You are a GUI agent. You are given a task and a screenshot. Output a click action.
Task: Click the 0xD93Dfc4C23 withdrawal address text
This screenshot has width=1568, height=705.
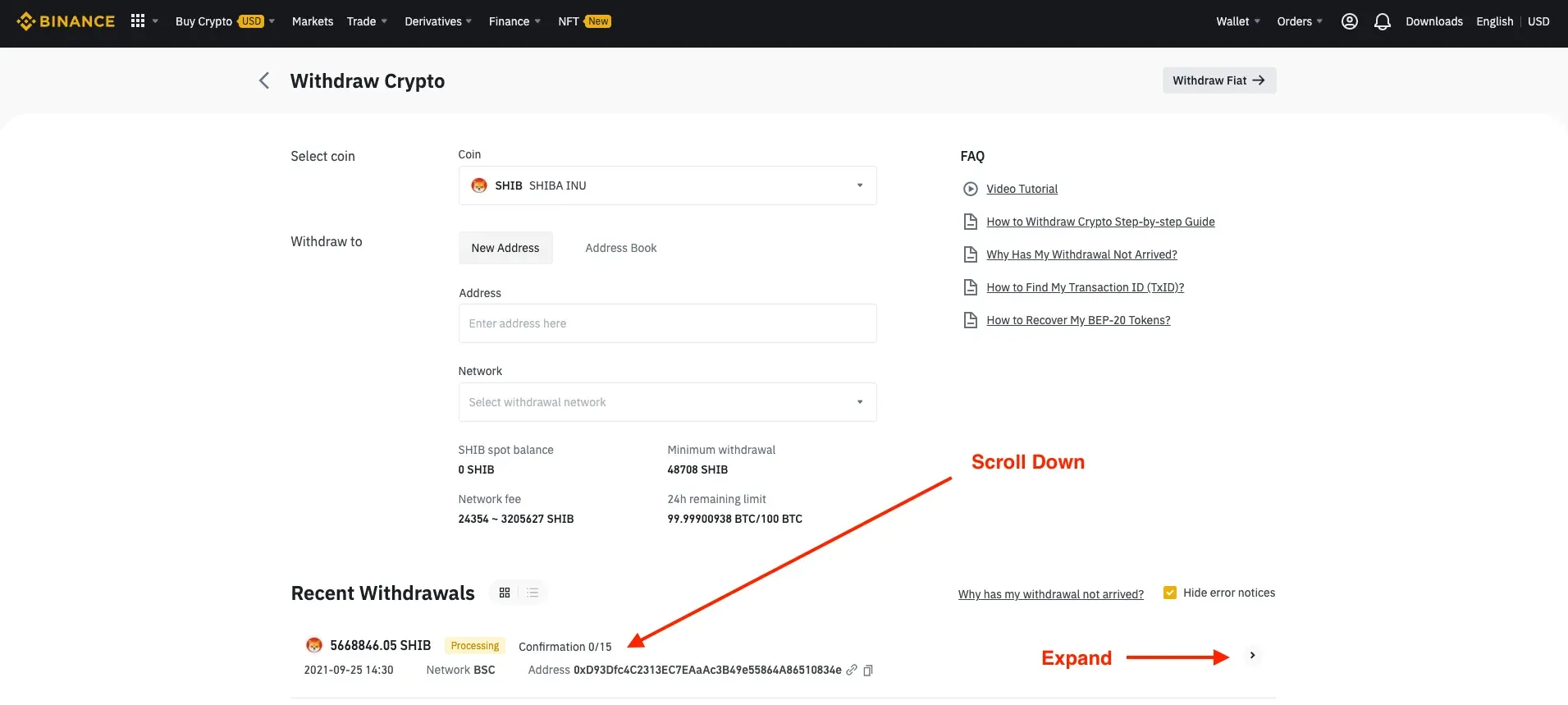pos(707,670)
